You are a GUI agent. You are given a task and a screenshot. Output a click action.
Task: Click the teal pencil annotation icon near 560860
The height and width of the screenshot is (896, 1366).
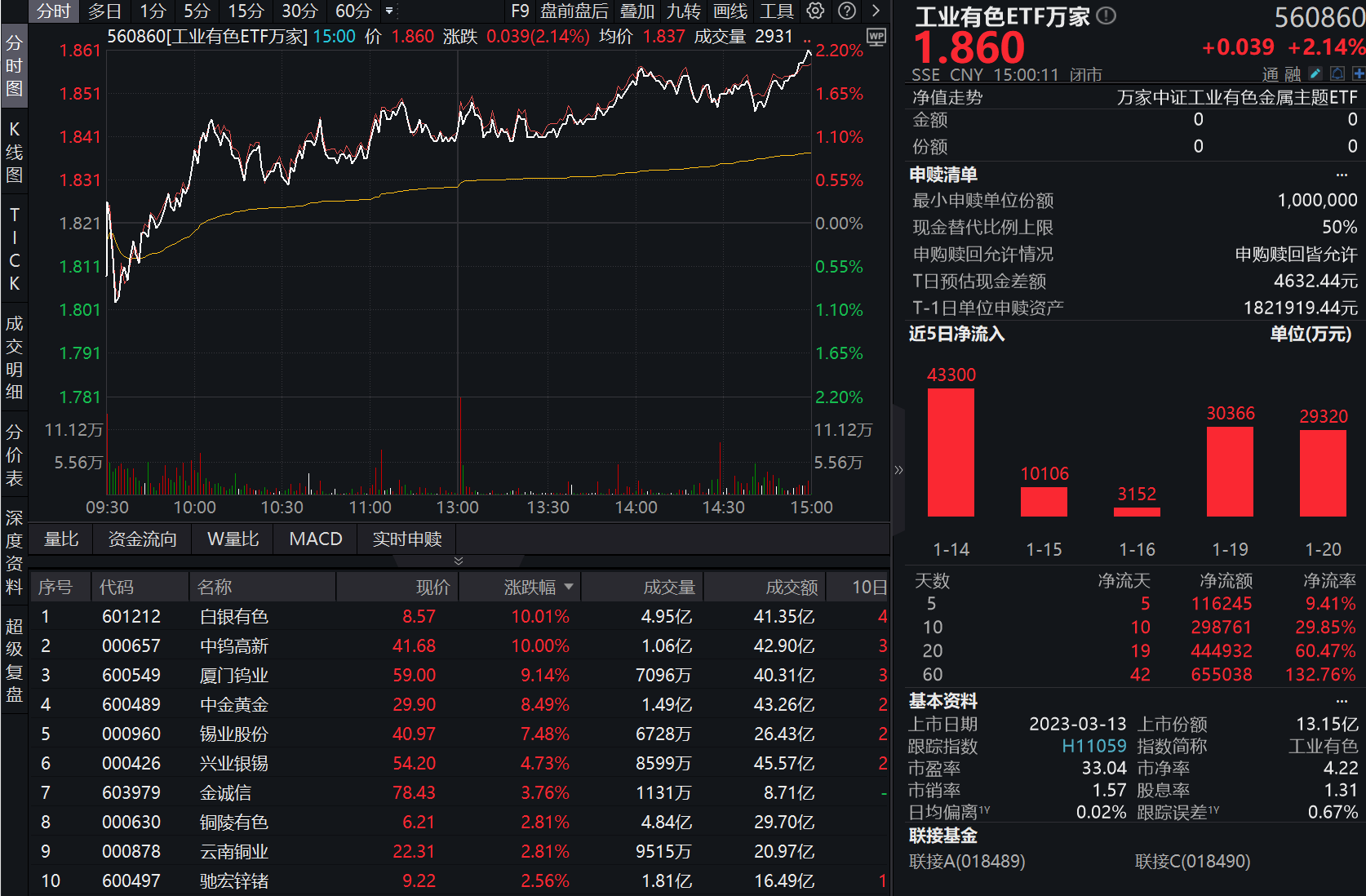coord(1315,73)
